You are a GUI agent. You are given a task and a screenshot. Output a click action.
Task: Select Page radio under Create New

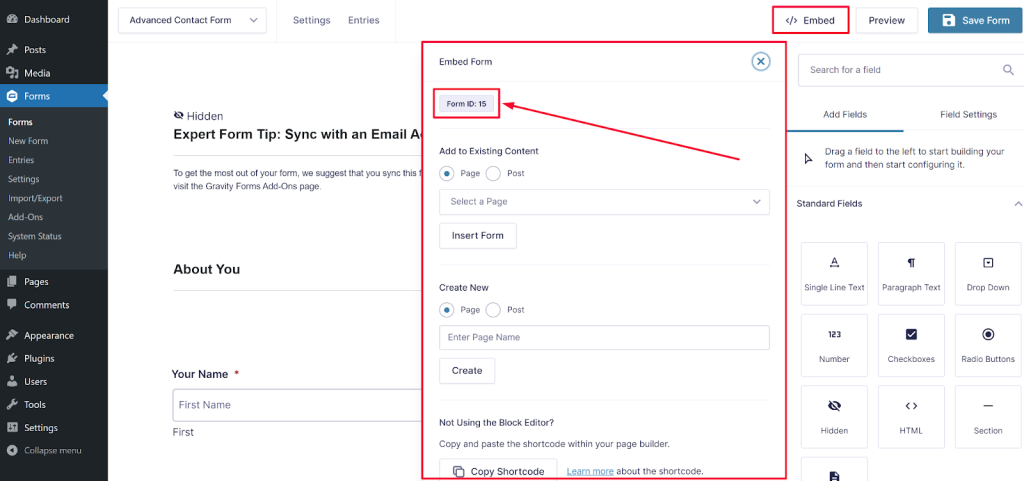pos(447,310)
